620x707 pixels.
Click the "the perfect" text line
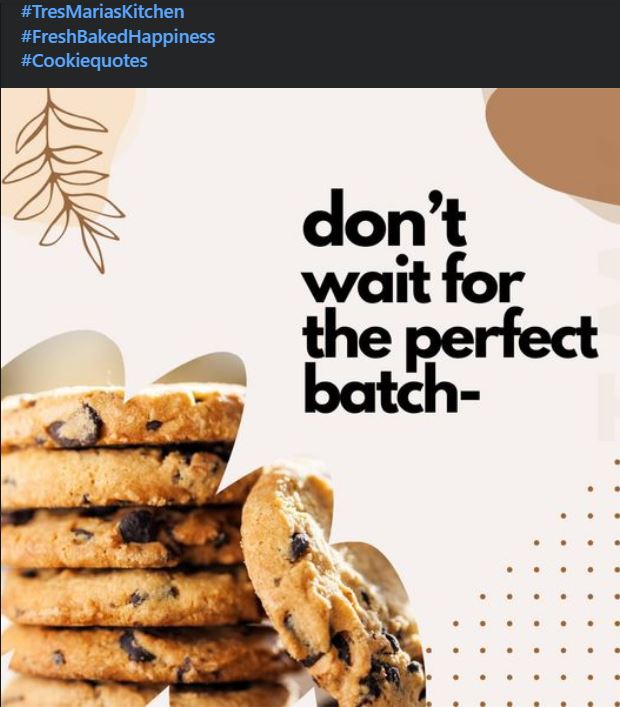pyautogui.click(x=450, y=338)
